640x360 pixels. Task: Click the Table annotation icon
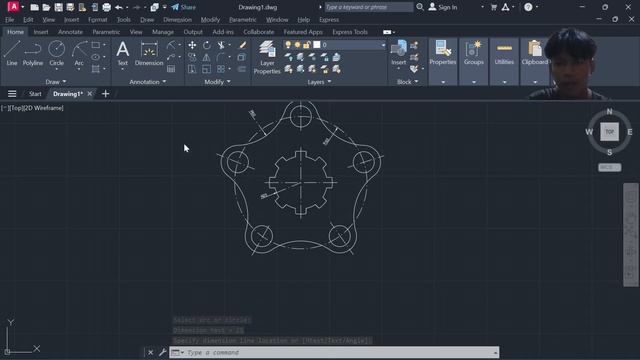pyautogui.click(x=171, y=69)
